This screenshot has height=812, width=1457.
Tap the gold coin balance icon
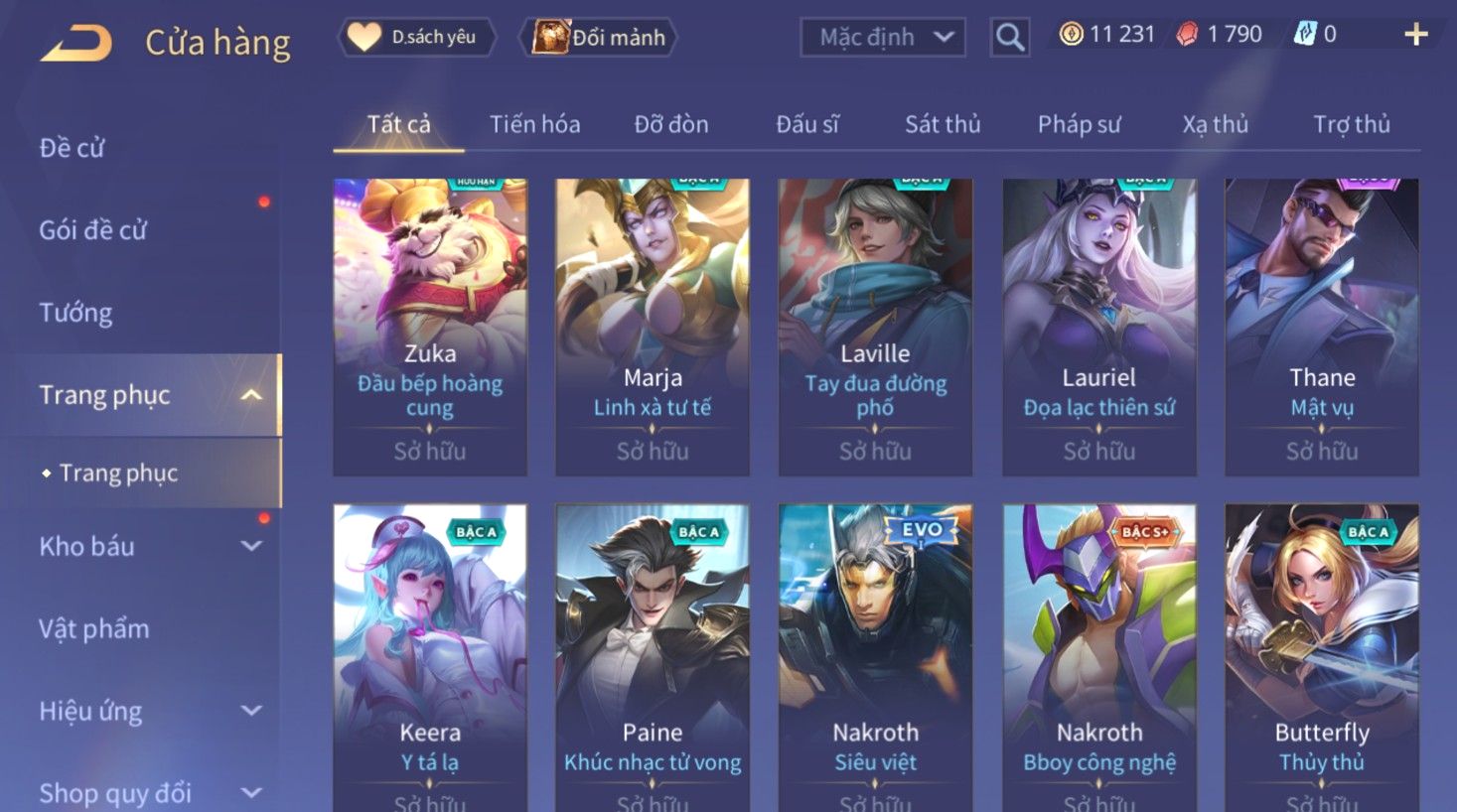tap(1071, 35)
